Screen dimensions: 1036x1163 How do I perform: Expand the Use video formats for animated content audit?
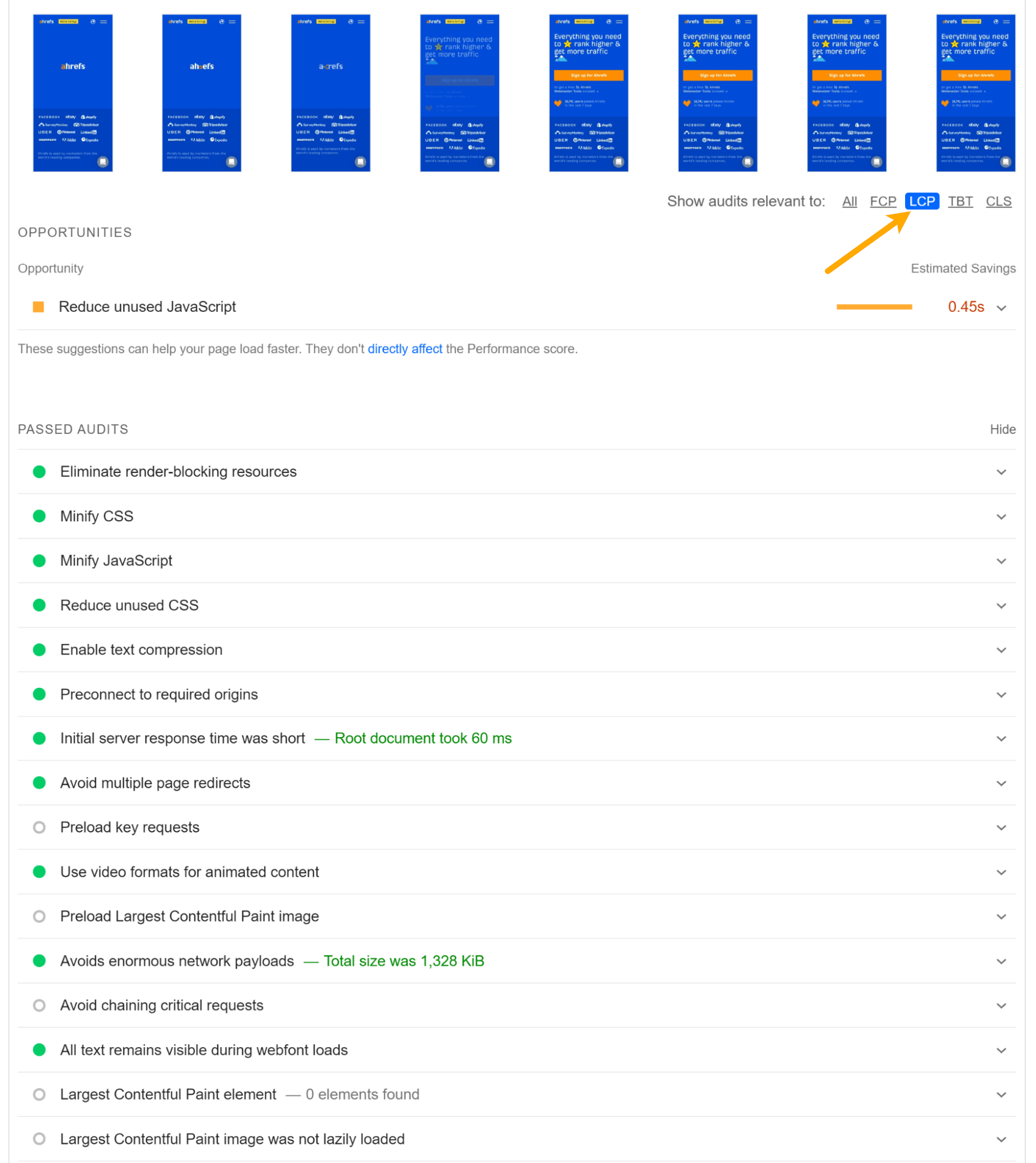coord(1002,872)
